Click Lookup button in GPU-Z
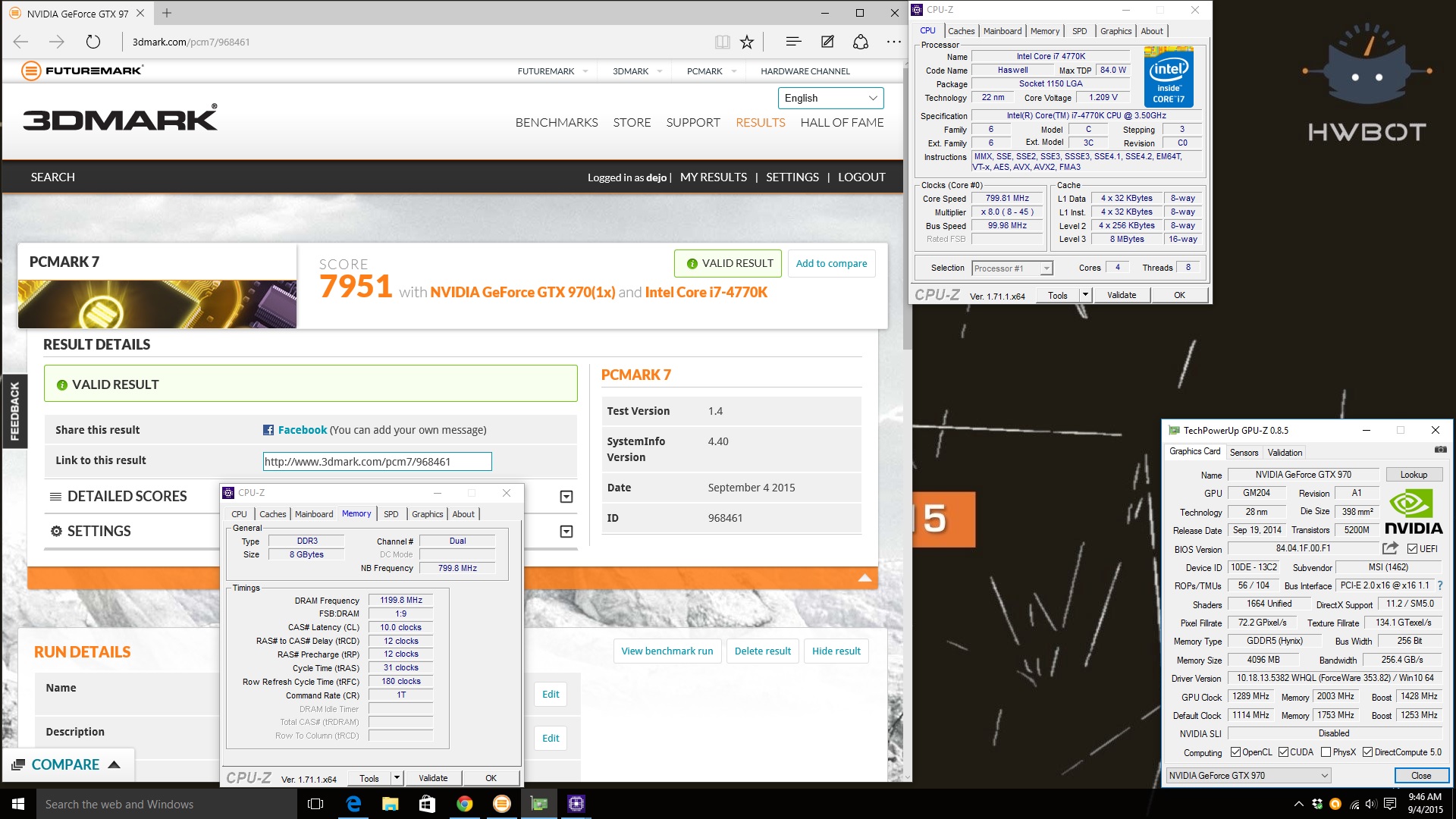Image resolution: width=1456 pixels, height=819 pixels. (1414, 475)
